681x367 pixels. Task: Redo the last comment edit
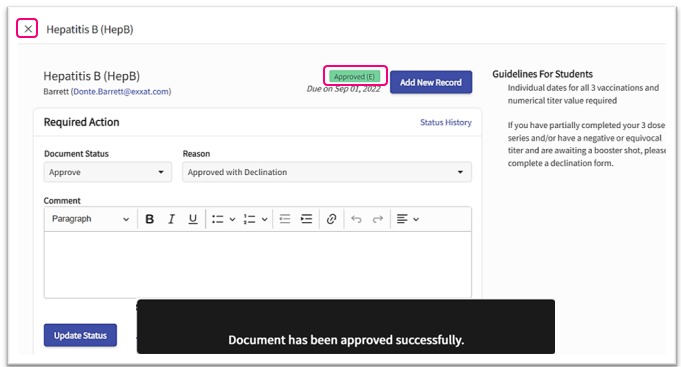click(378, 219)
